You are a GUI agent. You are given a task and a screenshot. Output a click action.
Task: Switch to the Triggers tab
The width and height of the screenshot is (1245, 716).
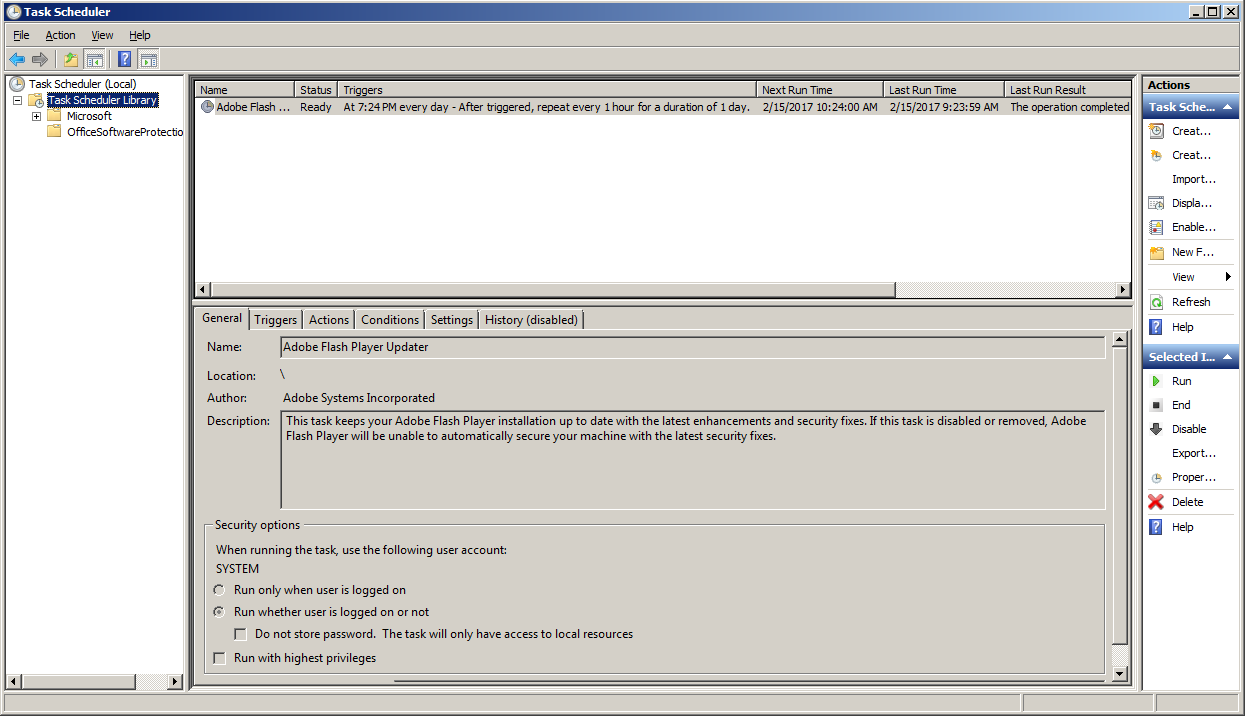(x=275, y=320)
